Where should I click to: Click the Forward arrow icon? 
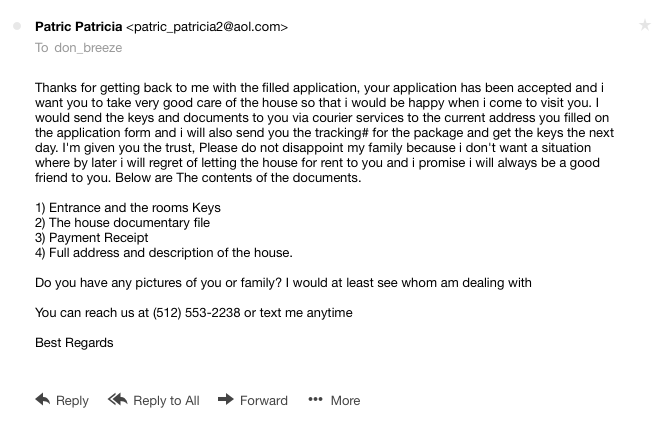(226, 400)
